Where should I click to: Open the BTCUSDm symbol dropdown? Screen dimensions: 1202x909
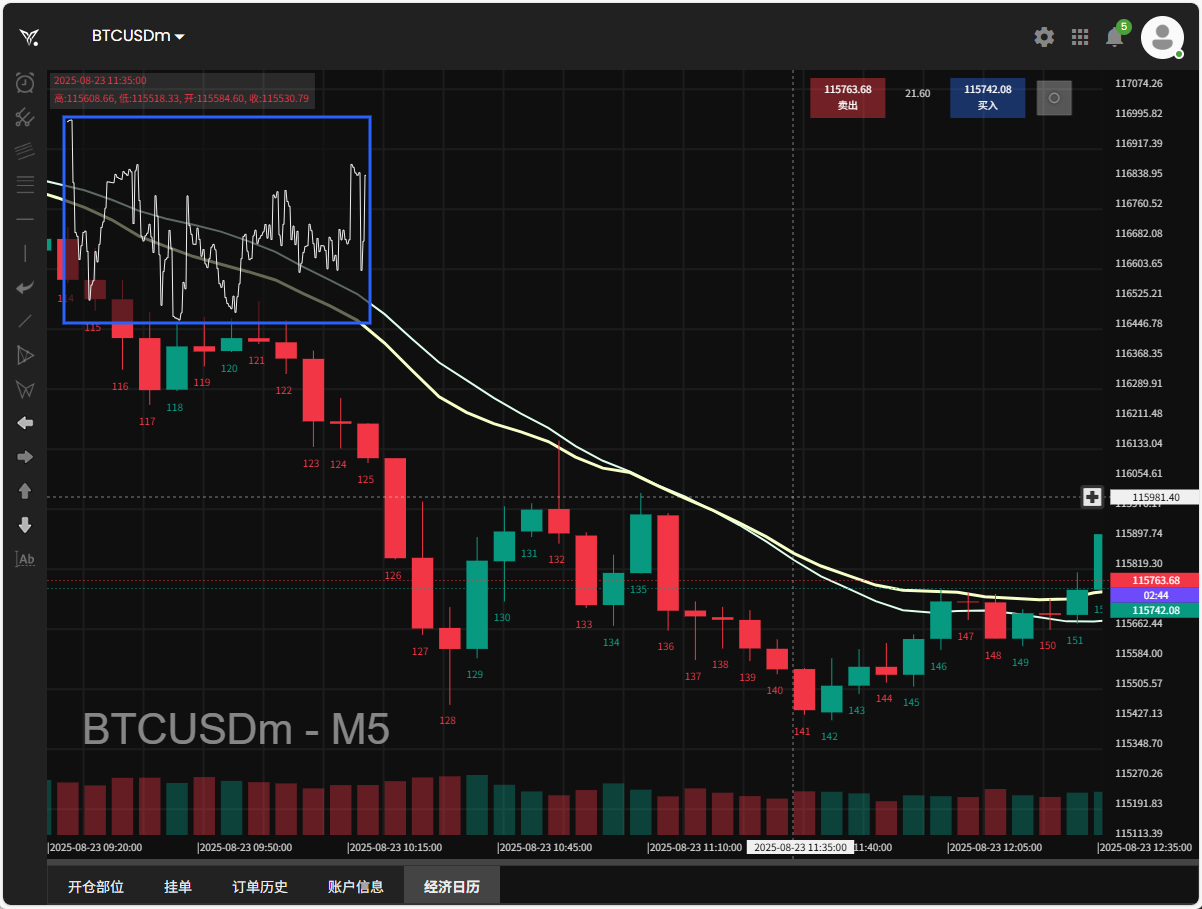[138, 36]
